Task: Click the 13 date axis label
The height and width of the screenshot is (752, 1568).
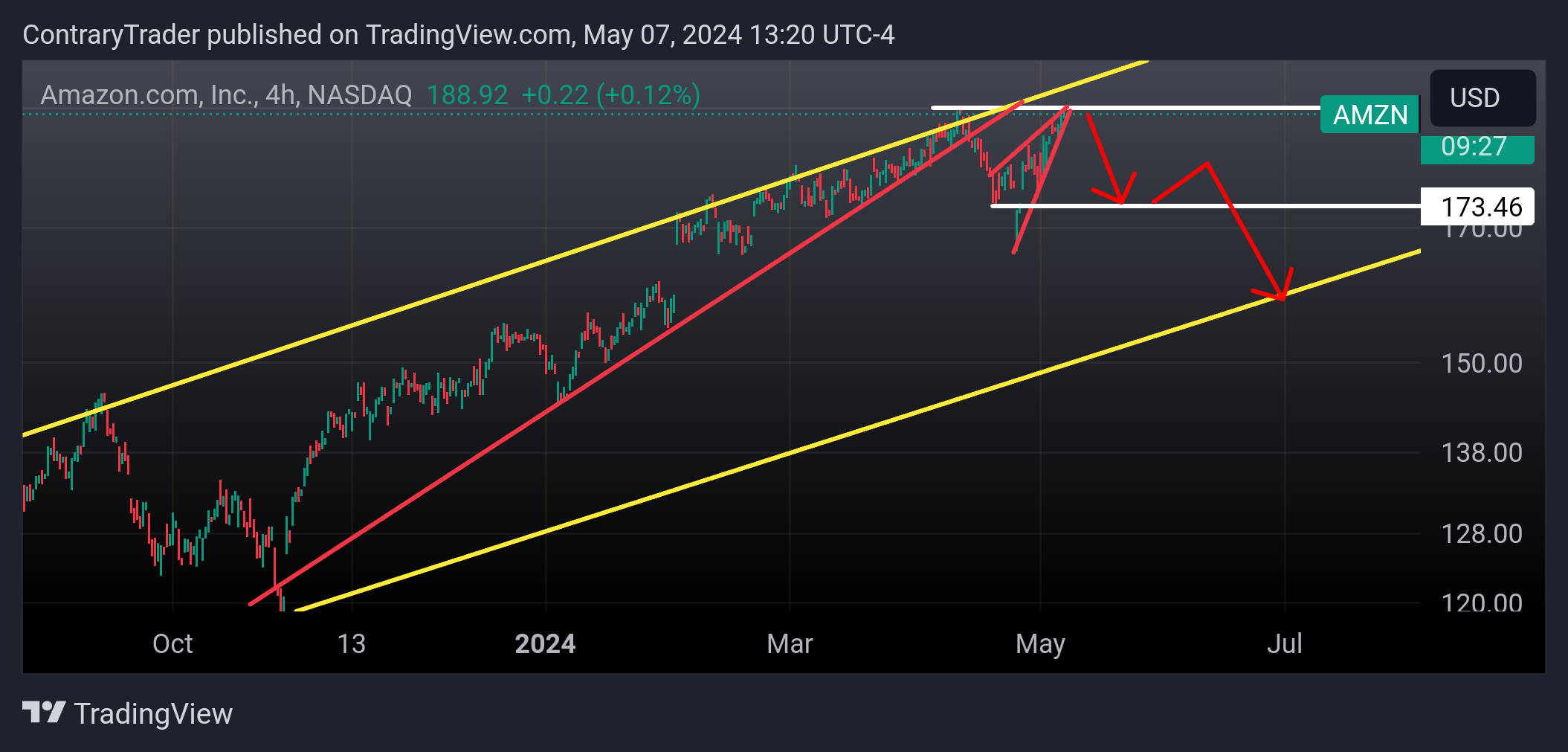Action: click(x=351, y=643)
